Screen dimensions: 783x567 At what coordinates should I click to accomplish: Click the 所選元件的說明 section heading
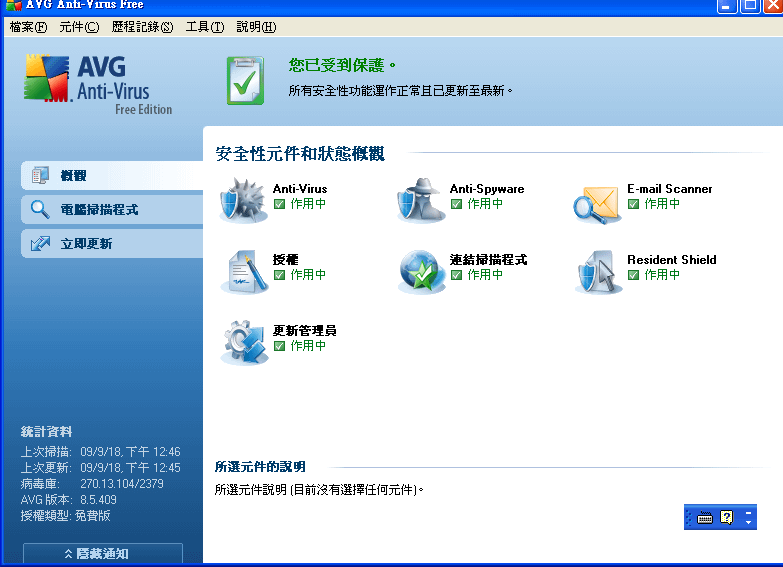[260, 467]
